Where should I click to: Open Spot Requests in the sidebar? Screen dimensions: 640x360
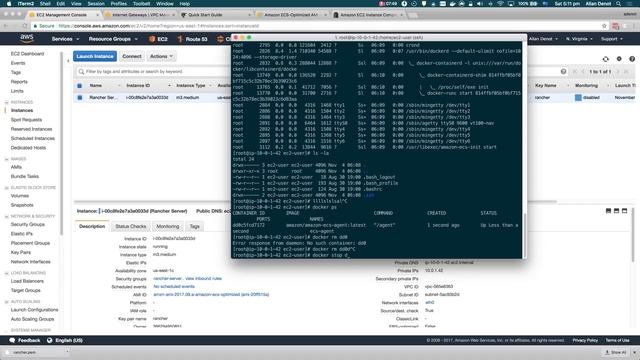pos(26,120)
